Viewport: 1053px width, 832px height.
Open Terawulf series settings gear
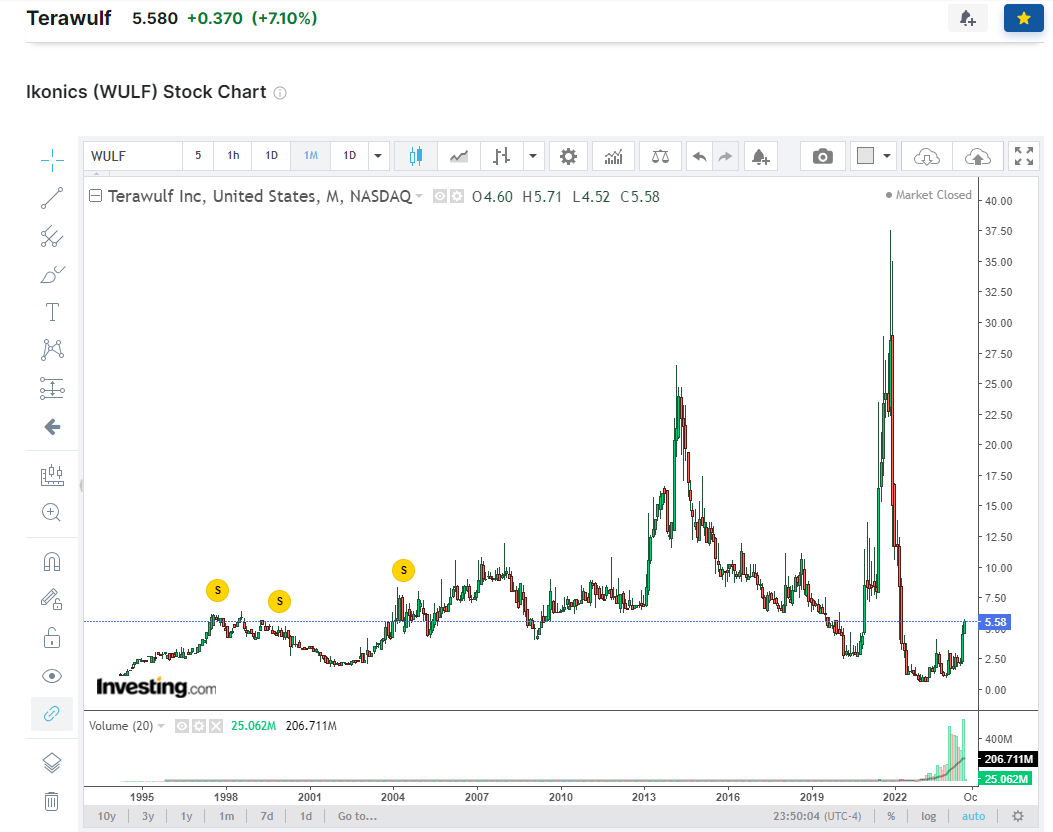(x=457, y=196)
